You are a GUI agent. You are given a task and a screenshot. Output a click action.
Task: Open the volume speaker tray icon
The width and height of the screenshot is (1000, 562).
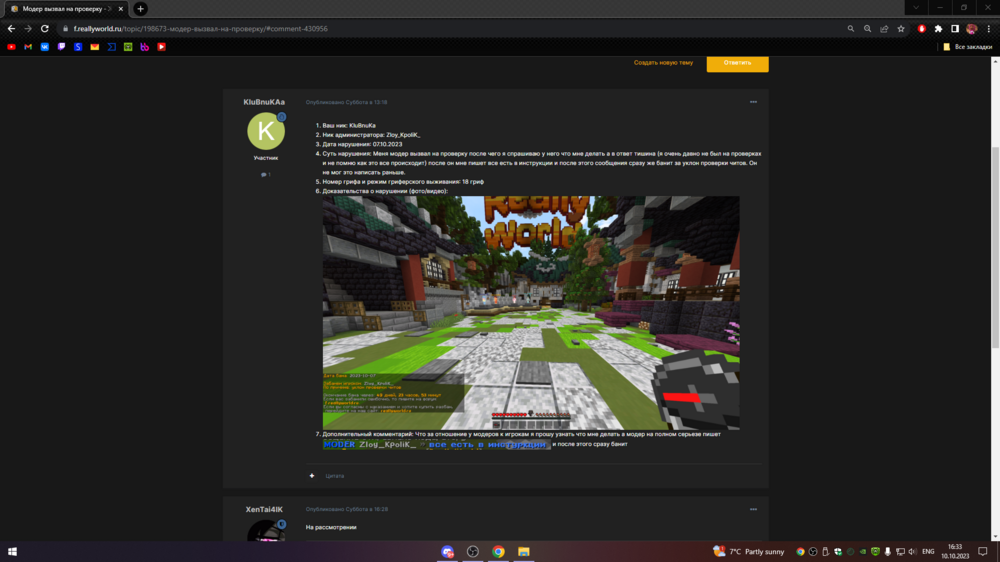coord(913,552)
